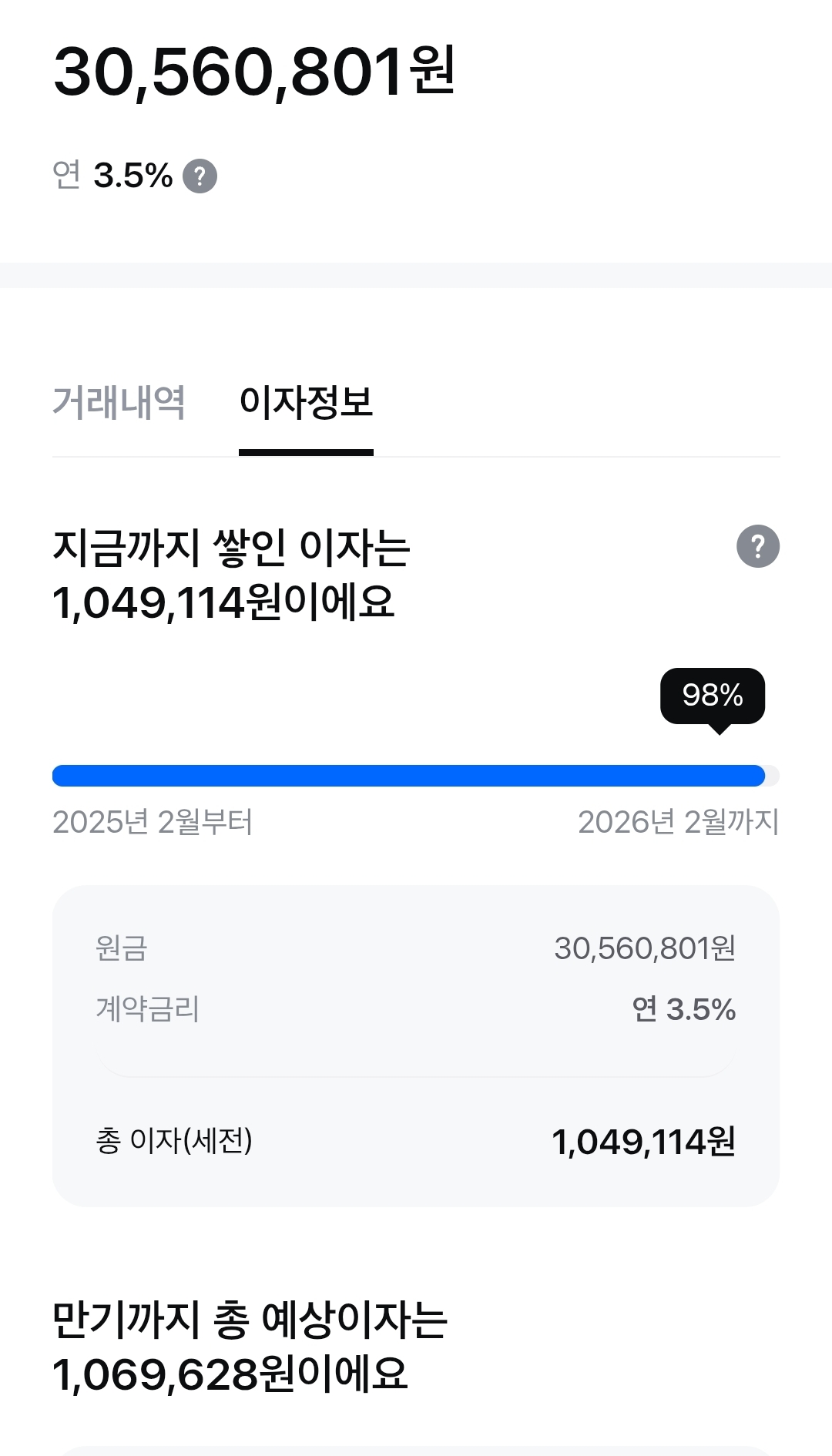The height and width of the screenshot is (1456, 832).
Task: Click the 연 3.5% rate text under balance
Action: (x=113, y=176)
